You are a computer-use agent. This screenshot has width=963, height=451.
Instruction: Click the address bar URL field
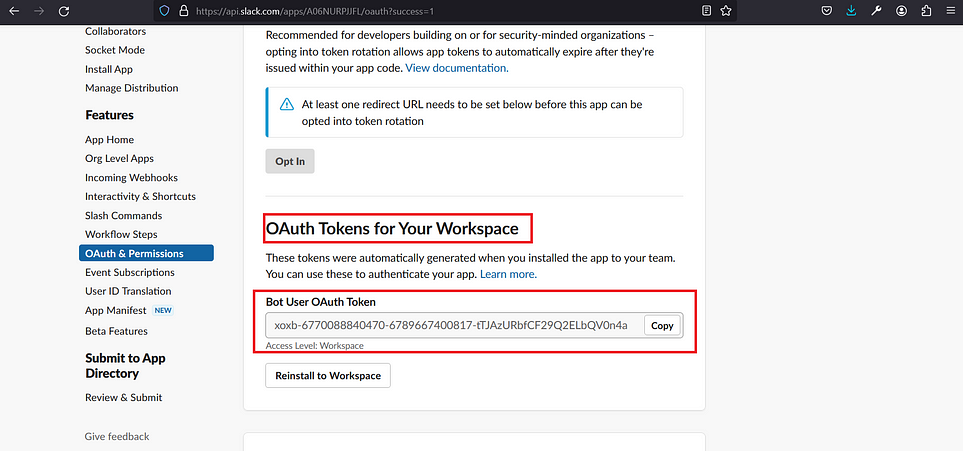click(445, 10)
